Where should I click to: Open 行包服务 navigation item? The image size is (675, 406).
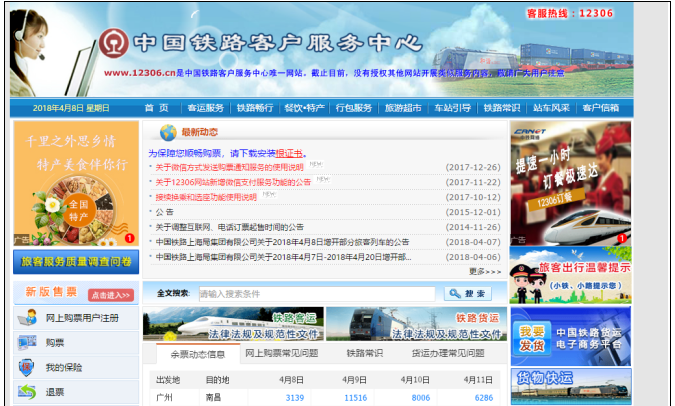click(x=354, y=108)
